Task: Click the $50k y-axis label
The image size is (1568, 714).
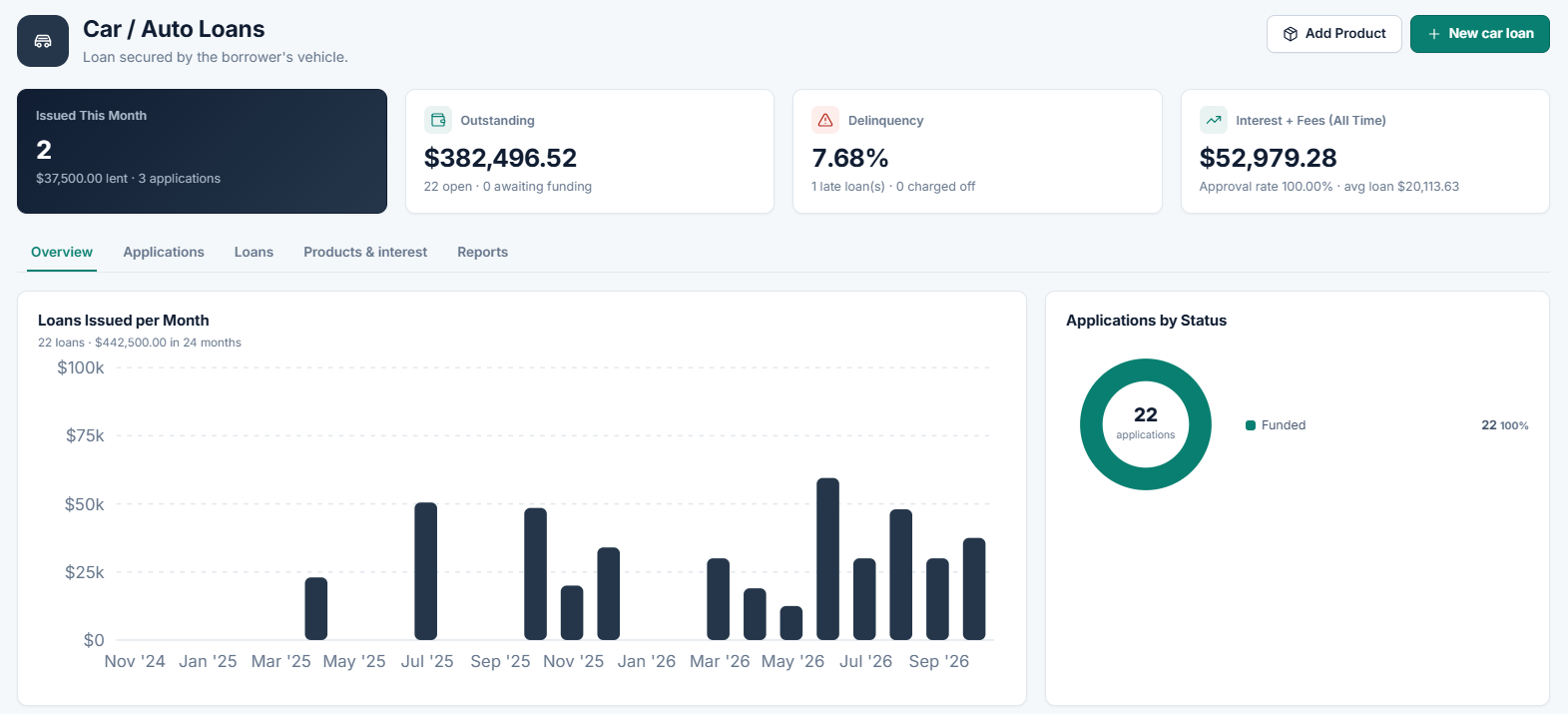Action: [85, 504]
